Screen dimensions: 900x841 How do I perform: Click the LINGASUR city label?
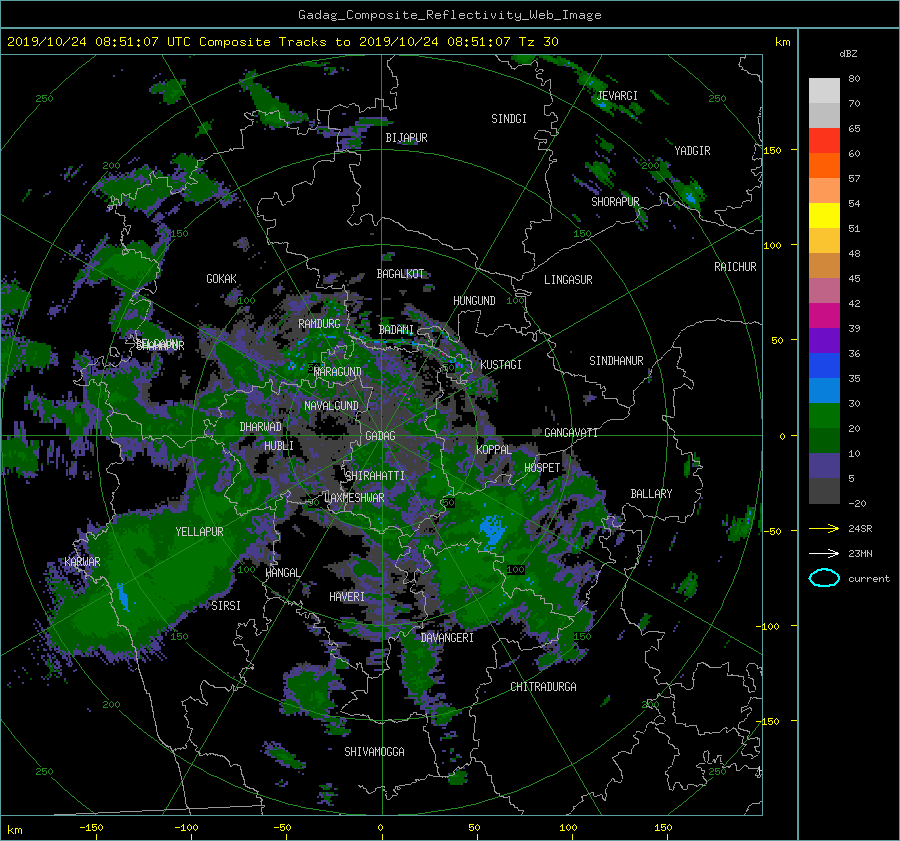[x=568, y=280]
